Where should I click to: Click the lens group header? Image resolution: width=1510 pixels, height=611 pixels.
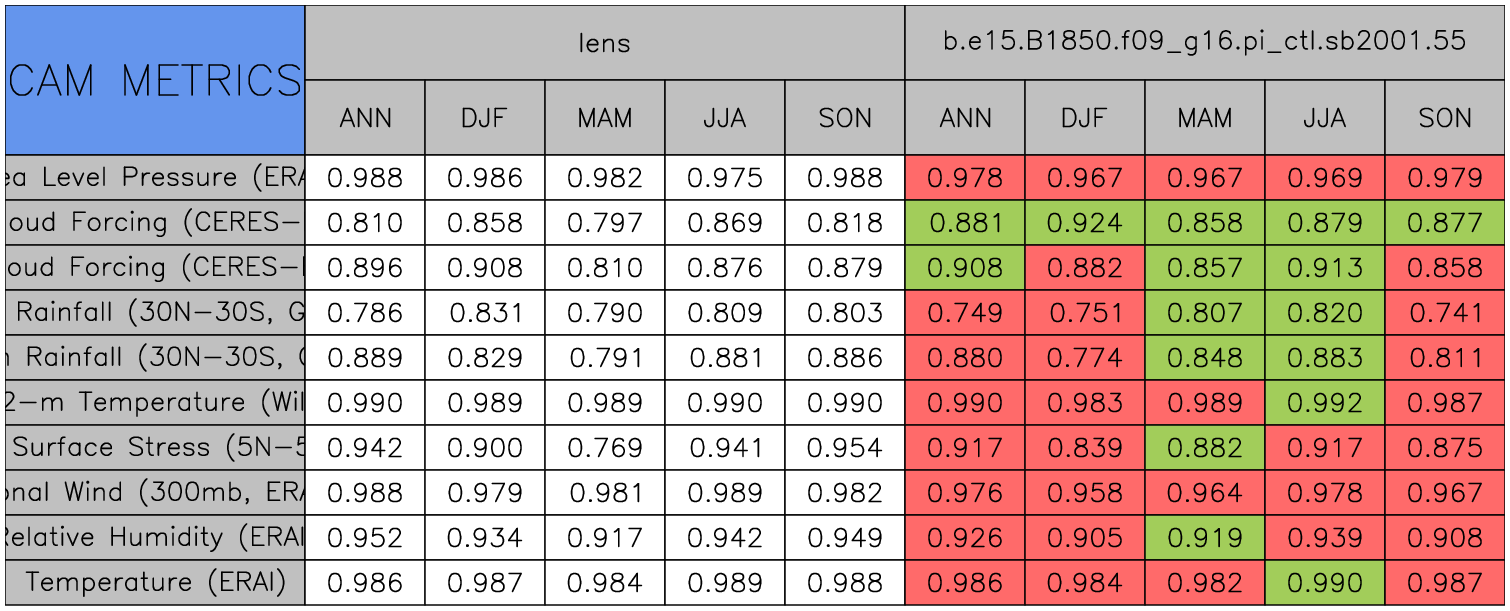point(604,43)
